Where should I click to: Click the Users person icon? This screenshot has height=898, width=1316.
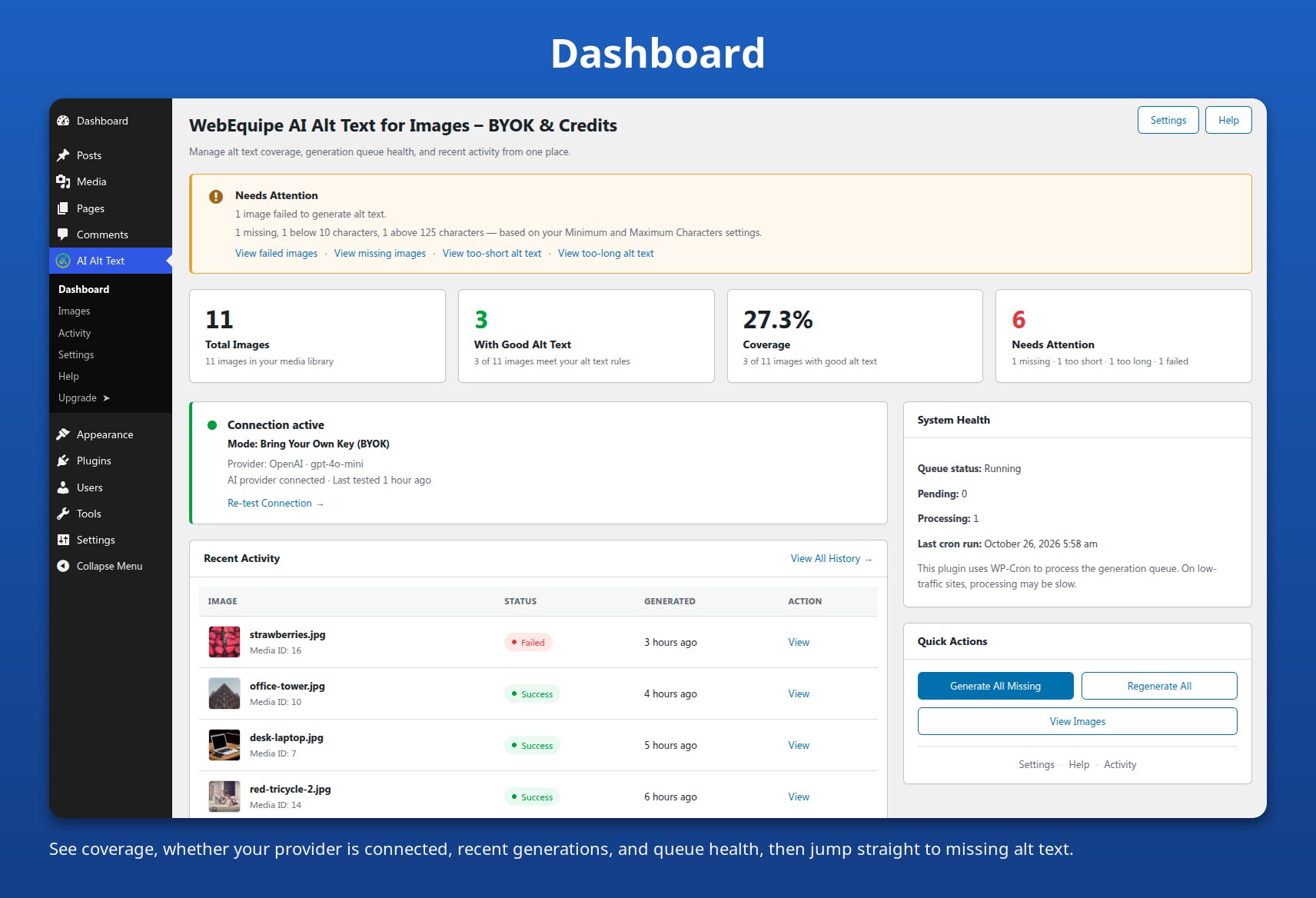(x=63, y=487)
